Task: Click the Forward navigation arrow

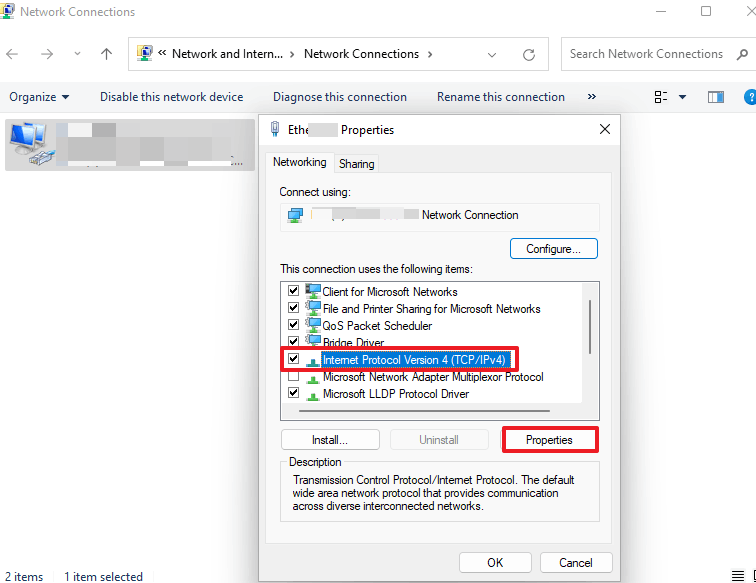Action: pyautogui.click(x=47, y=54)
